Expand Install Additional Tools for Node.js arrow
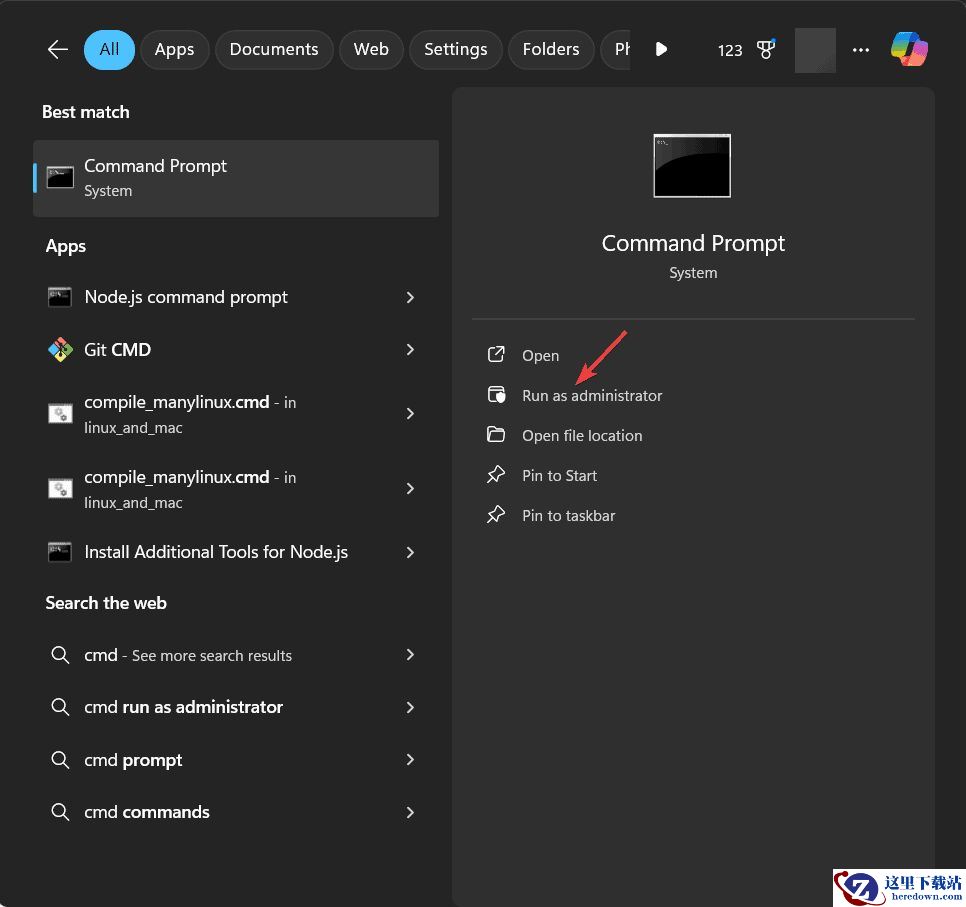 pyautogui.click(x=410, y=552)
